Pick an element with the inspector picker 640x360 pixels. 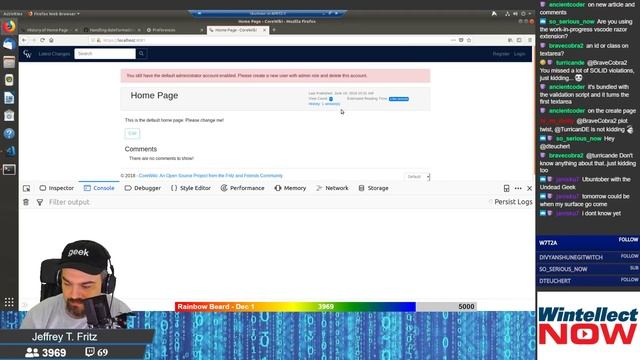(x=27, y=188)
